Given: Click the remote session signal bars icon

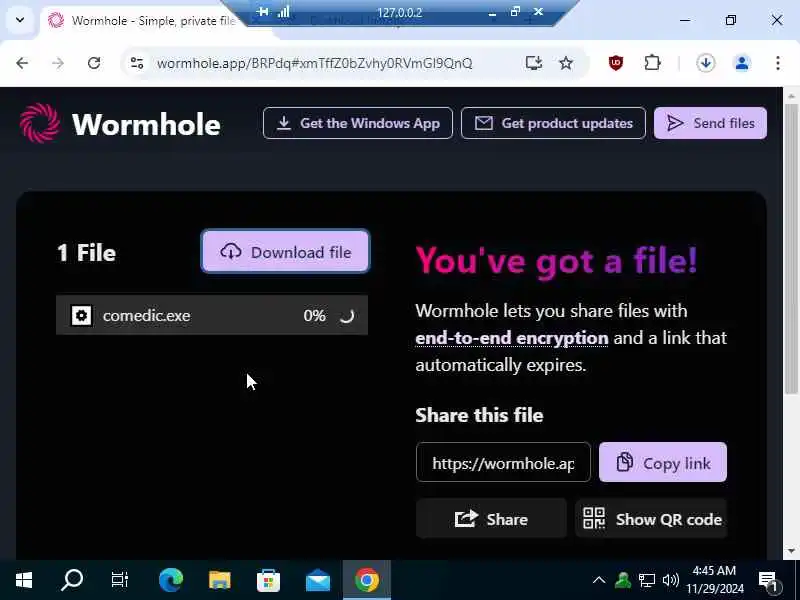Looking at the screenshot, I should (284, 11).
